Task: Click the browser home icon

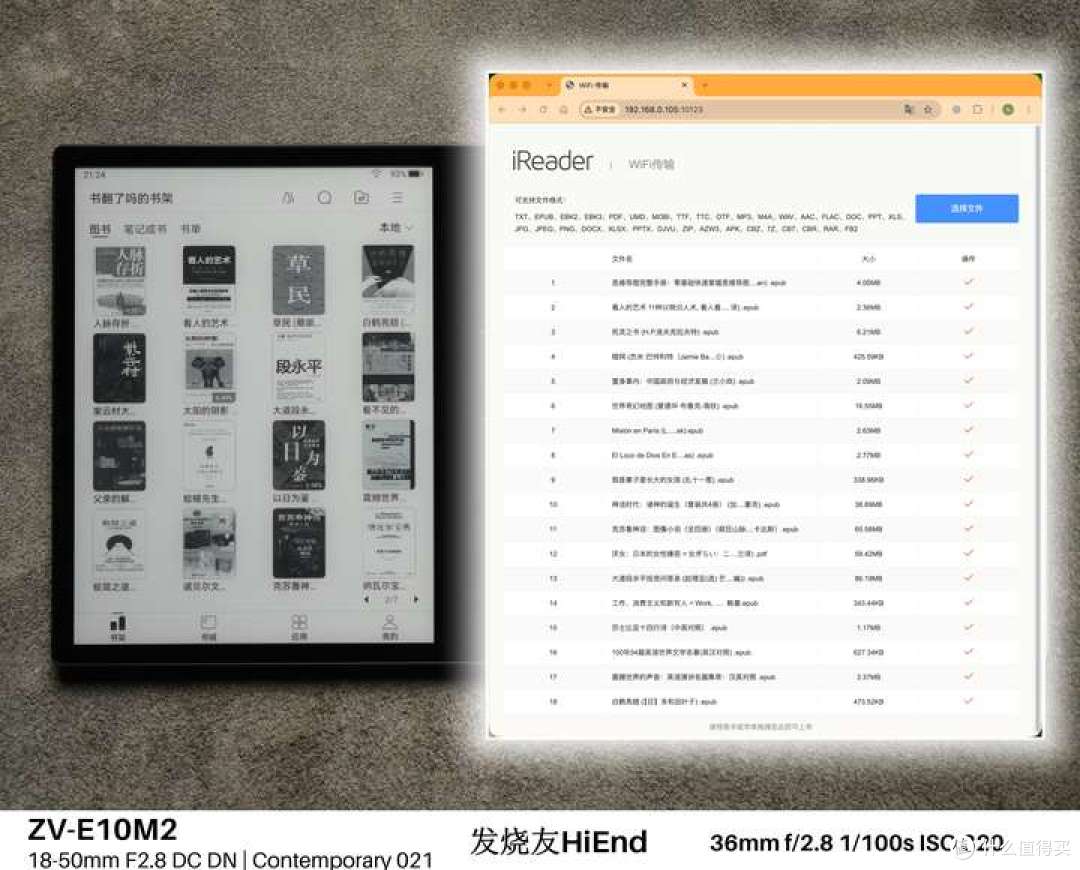Action: [x=563, y=110]
